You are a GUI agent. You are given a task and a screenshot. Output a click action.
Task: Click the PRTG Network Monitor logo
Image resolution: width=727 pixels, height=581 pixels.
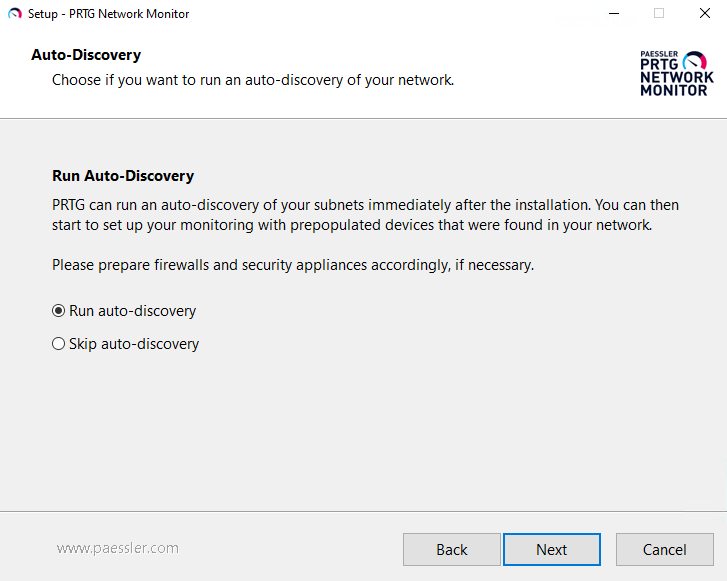click(676, 73)
